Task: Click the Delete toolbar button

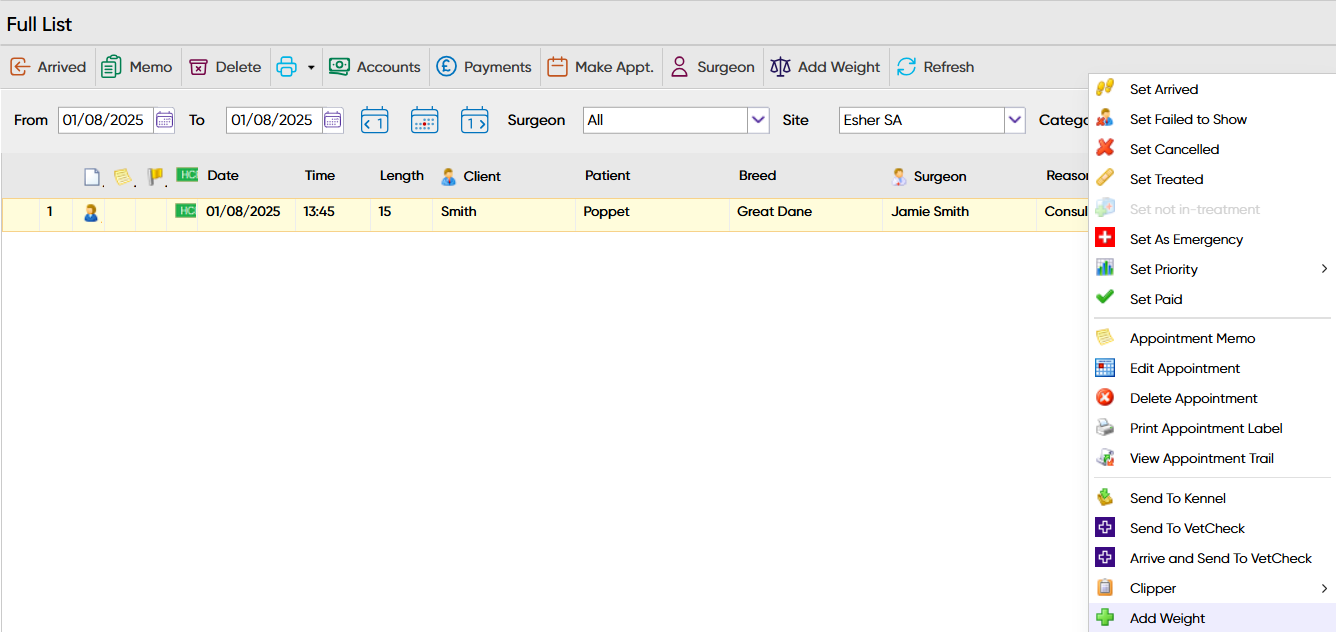Action: 225,67
